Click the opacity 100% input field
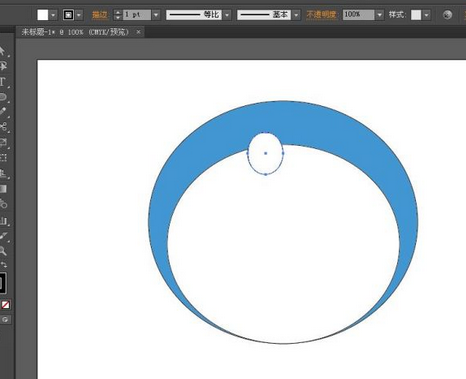 [358, 15]
